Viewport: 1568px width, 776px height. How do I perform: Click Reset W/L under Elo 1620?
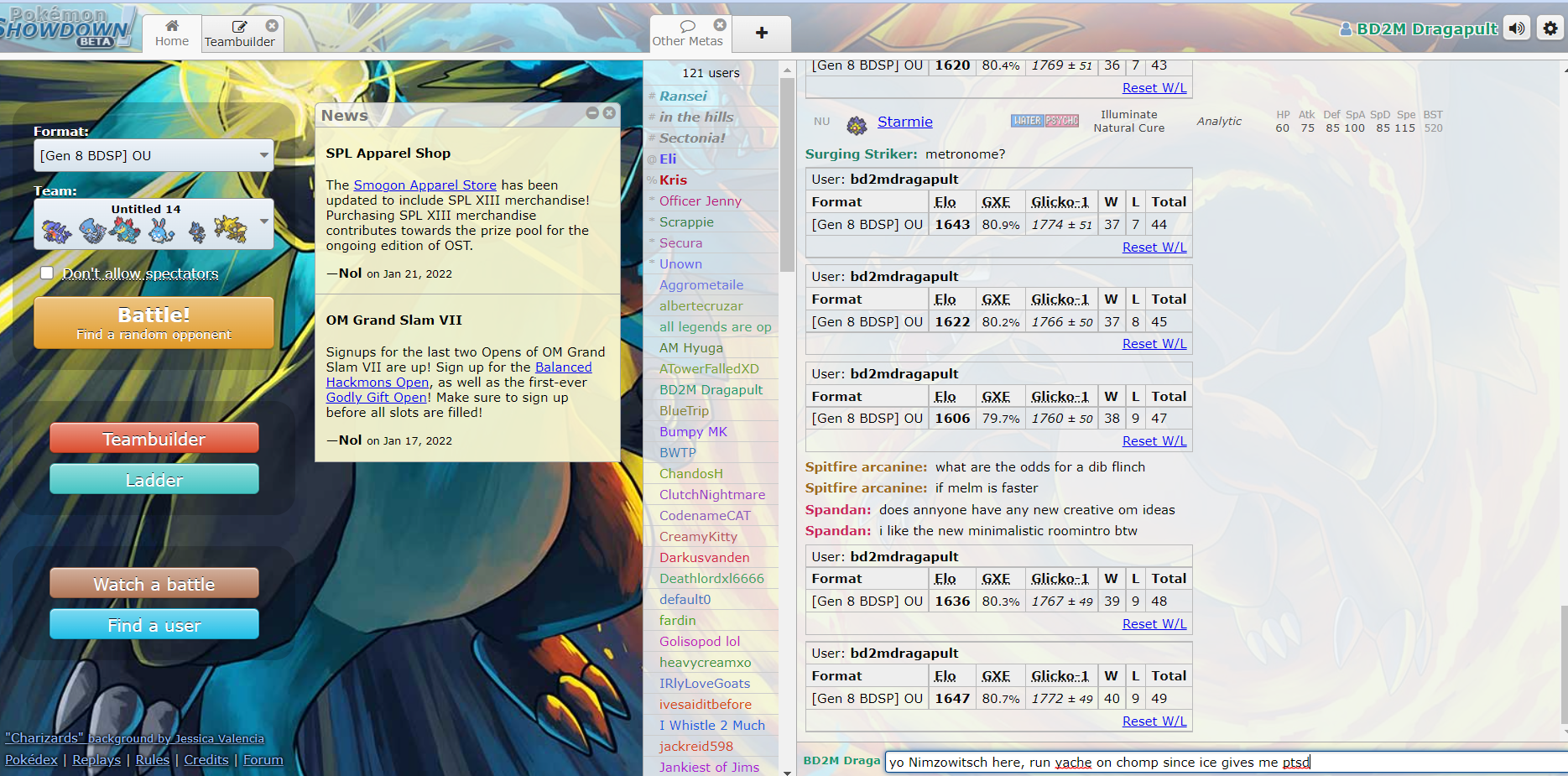pos(1154,87)
